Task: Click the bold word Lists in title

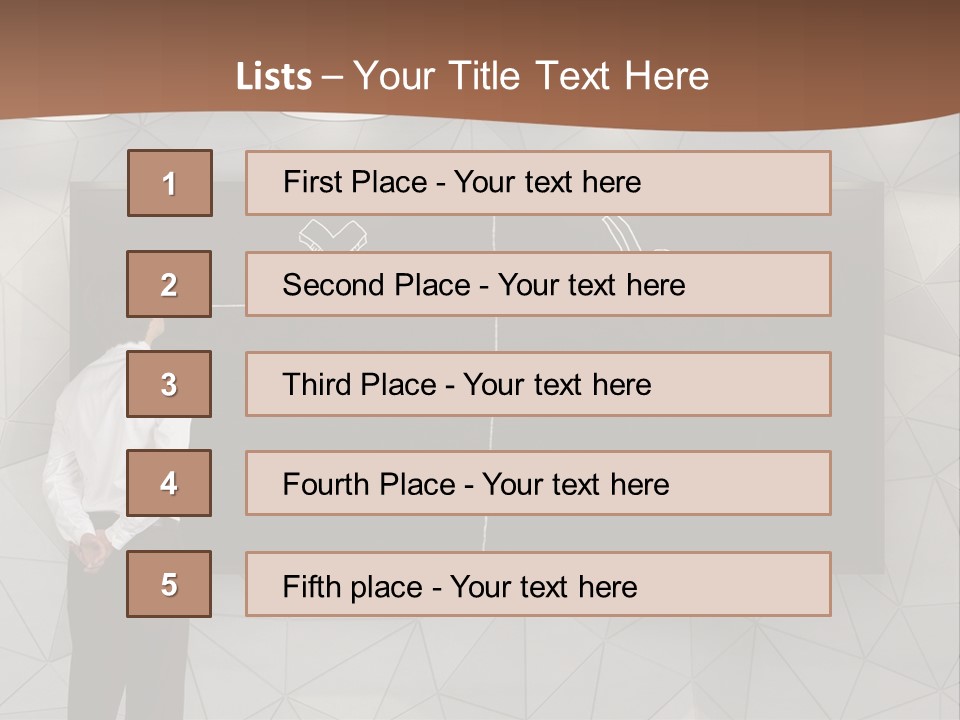Action: point(274,77)
